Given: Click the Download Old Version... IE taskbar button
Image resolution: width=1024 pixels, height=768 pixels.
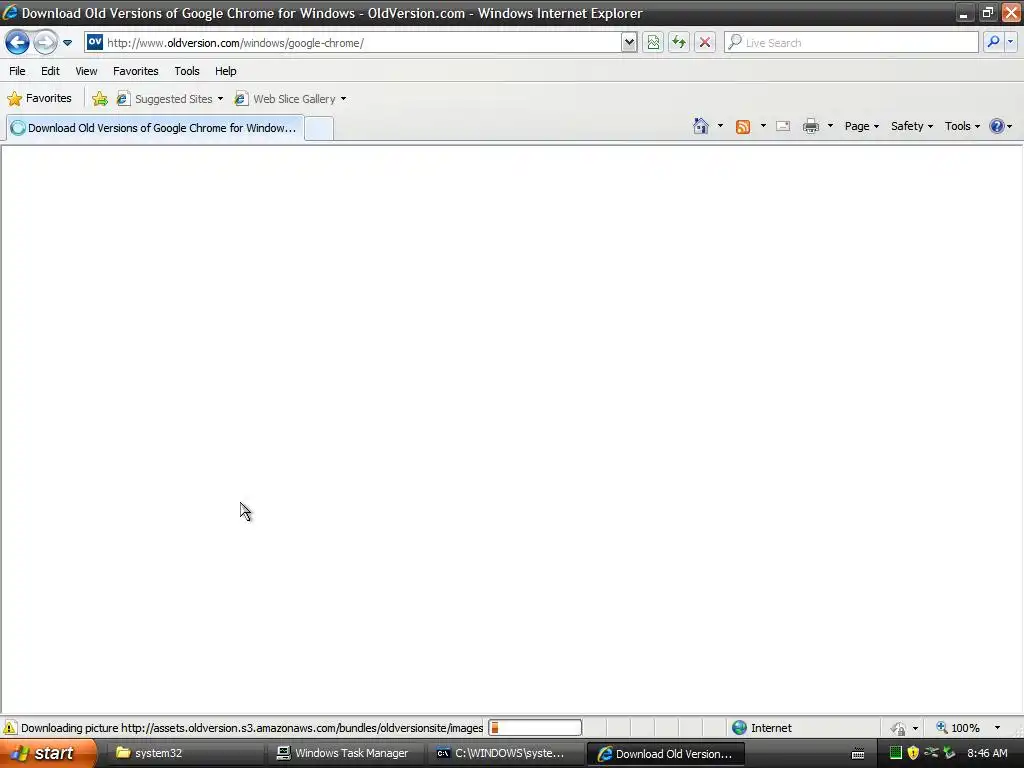Looking at the screenshot, I should point(665,754).
